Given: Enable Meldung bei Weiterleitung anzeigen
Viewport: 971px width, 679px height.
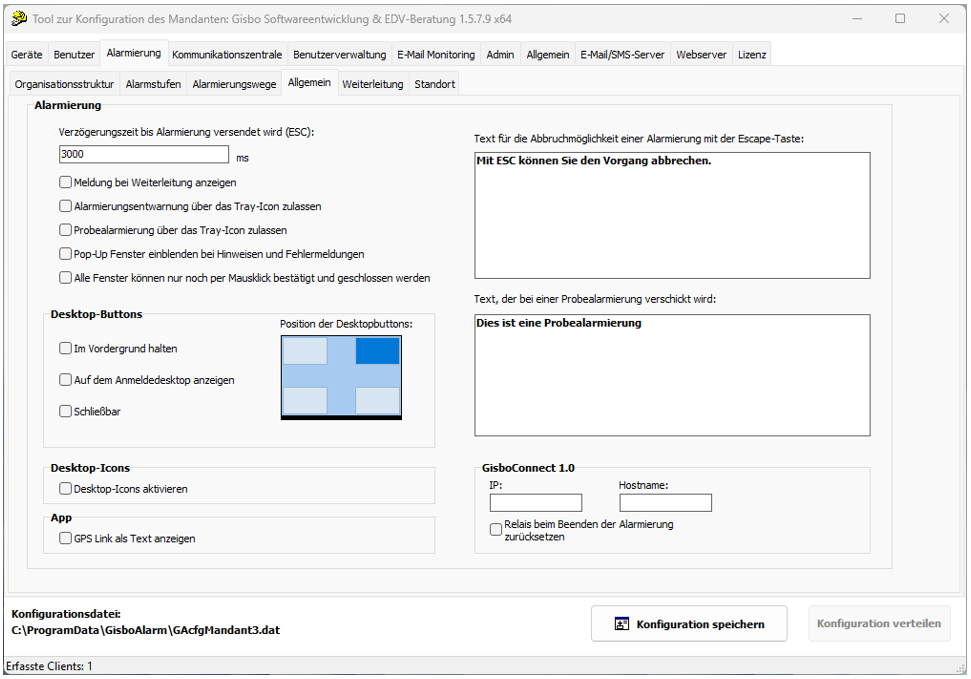Looking at the screenshot, I should coord(65,182).
